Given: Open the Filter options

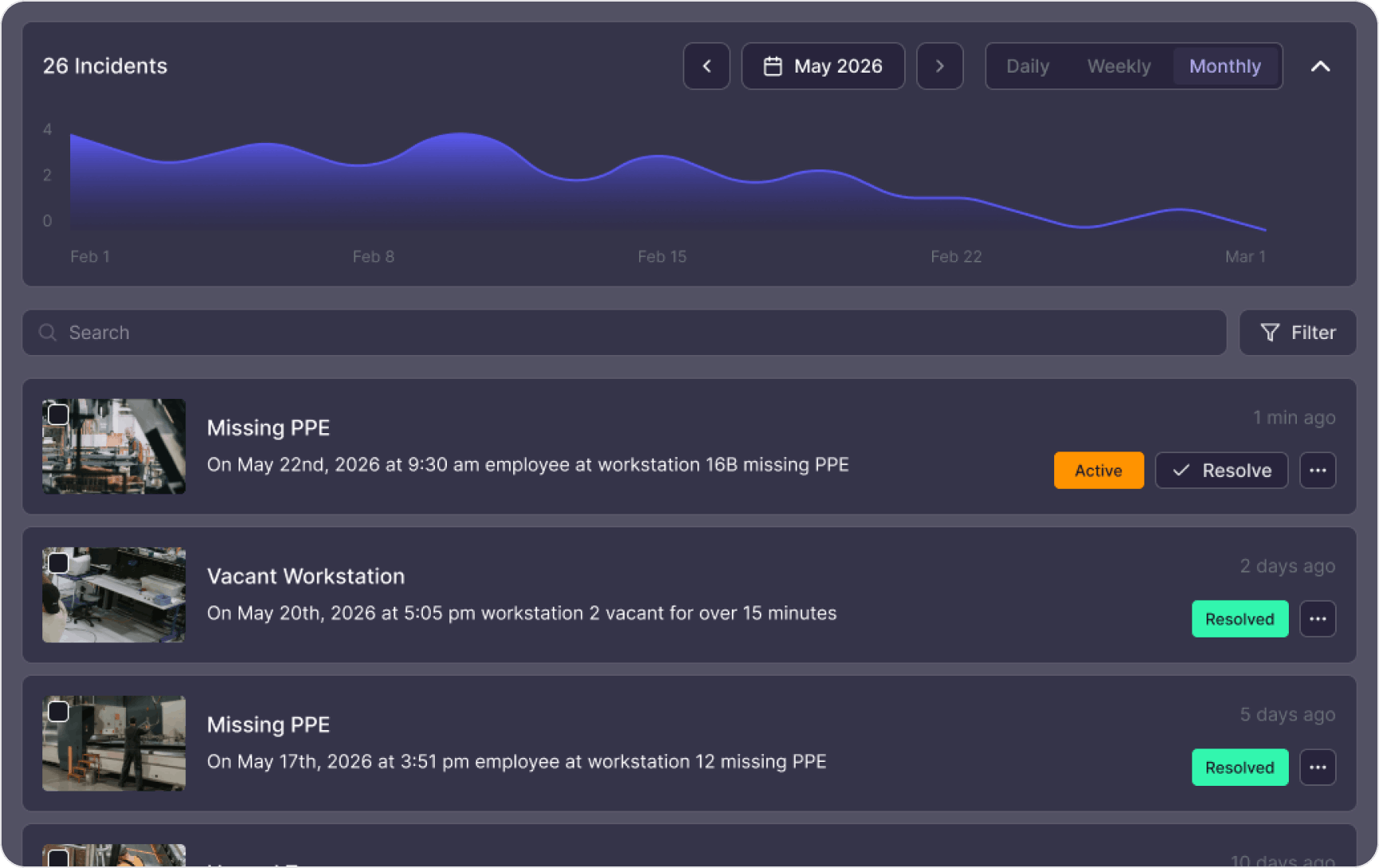Looking at the screenshot, I should 1298,333.
